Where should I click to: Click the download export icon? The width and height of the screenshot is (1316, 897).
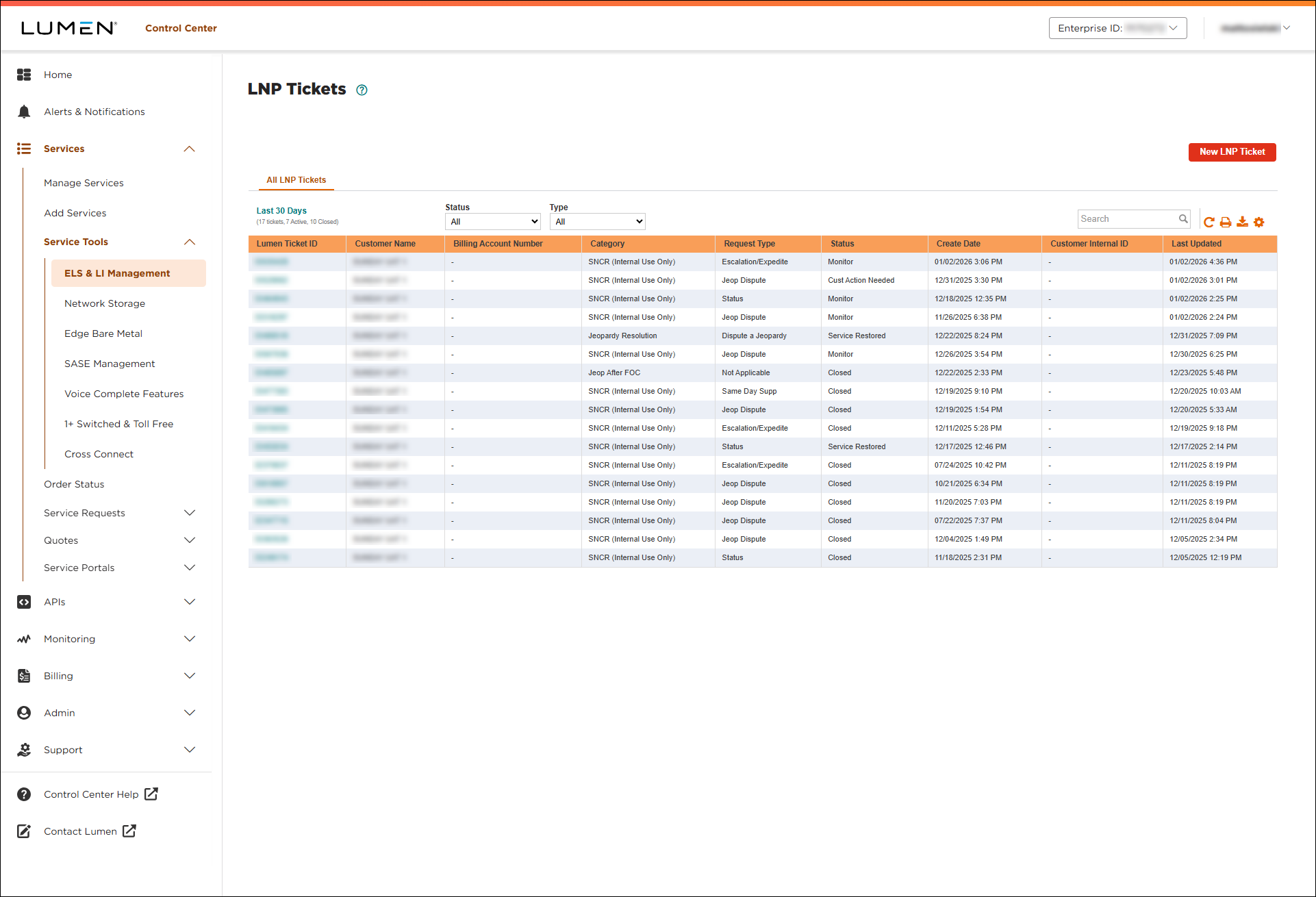click(x=1242, y=222)
